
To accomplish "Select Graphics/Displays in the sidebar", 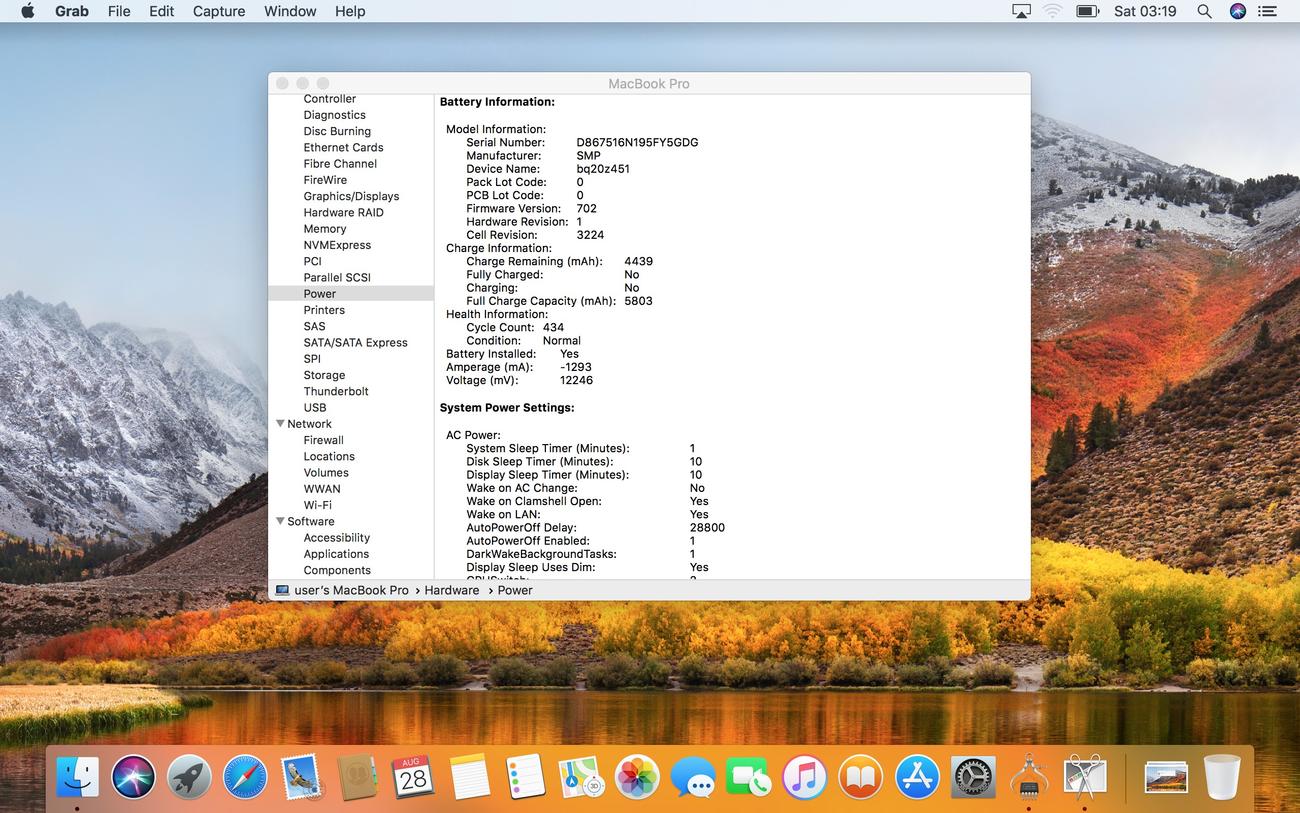I will pyautogui.click(x=351, y=196).
